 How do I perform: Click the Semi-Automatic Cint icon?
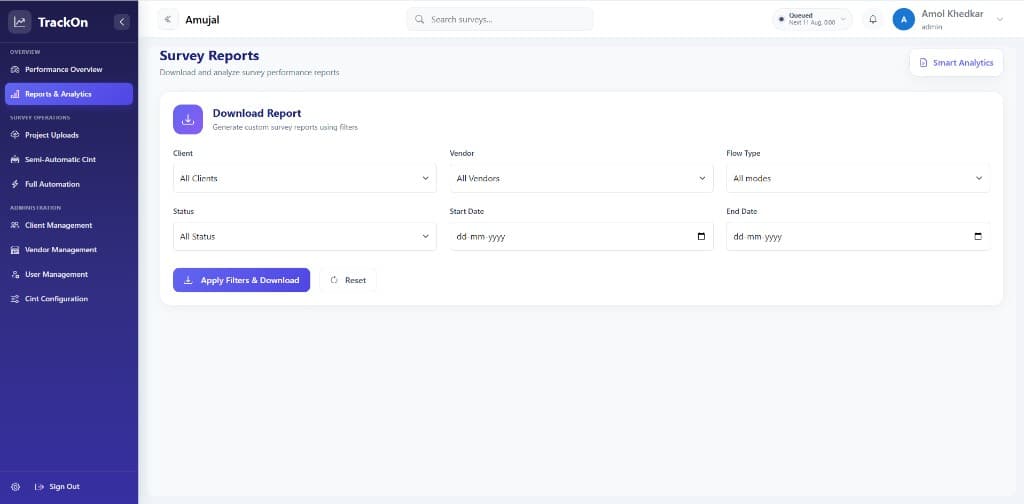pos(16,159)
